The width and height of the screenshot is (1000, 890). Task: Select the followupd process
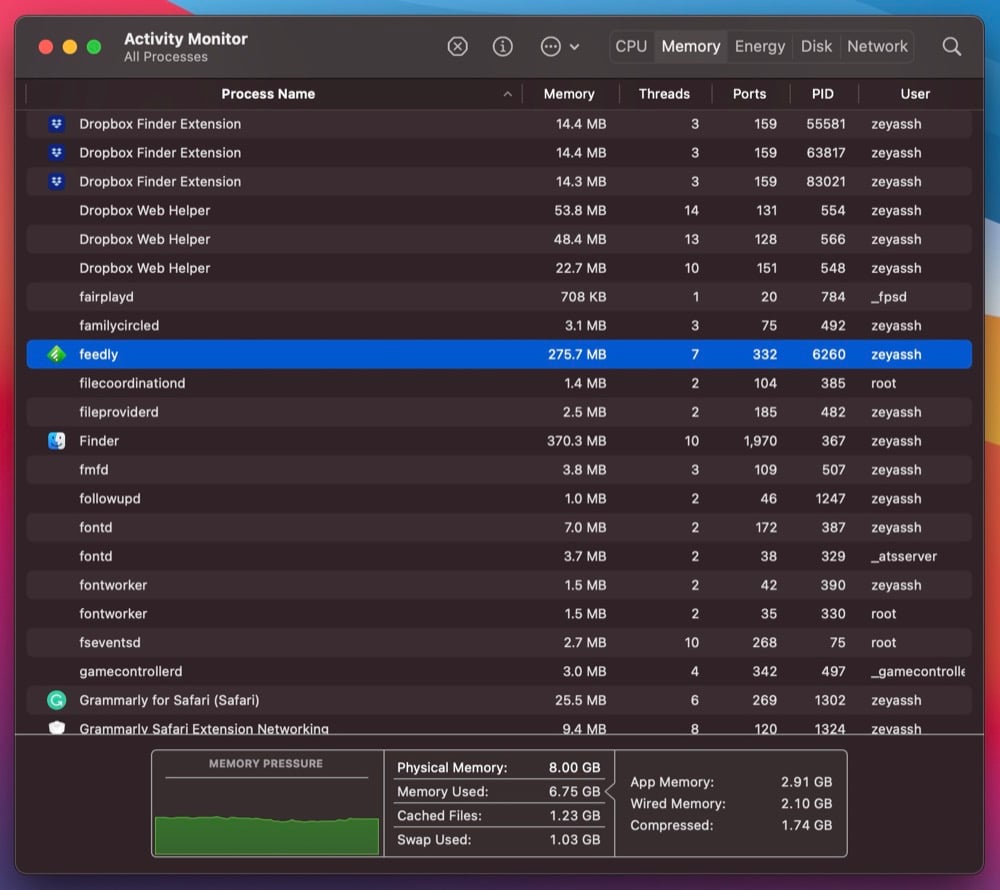[499, 499]
